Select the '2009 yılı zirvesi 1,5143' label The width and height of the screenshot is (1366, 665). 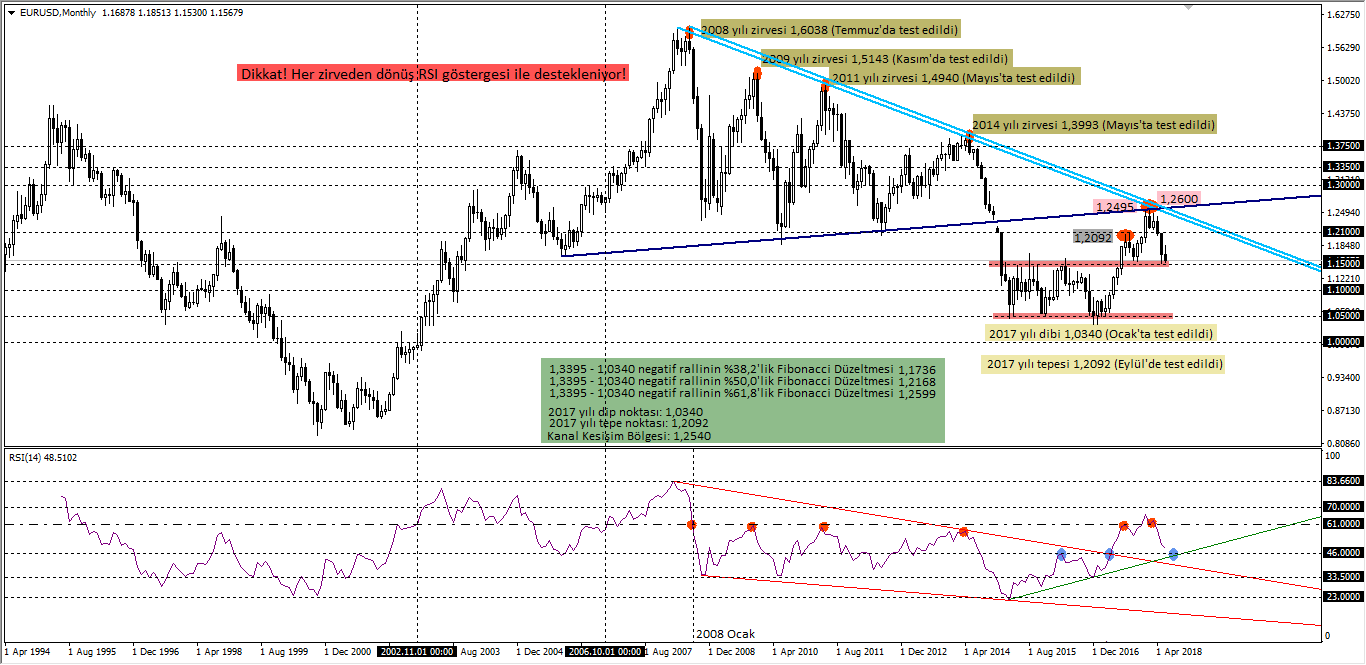pyautogui.click(x=886, y=60)
